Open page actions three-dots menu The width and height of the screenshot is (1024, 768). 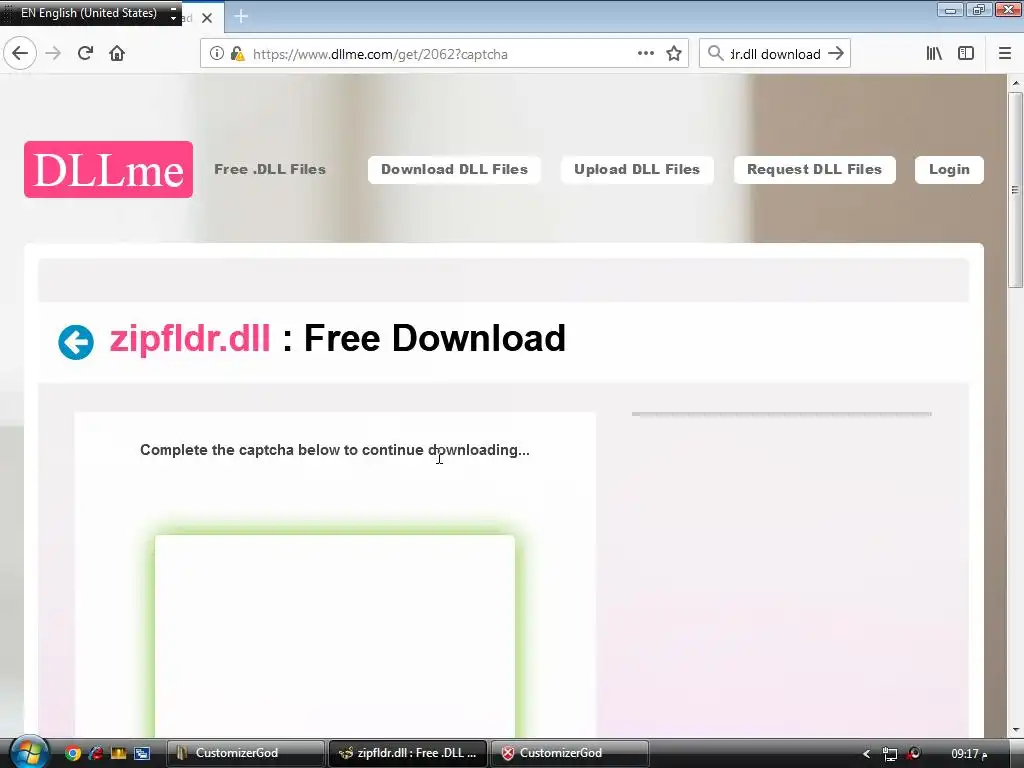(645, 54)
